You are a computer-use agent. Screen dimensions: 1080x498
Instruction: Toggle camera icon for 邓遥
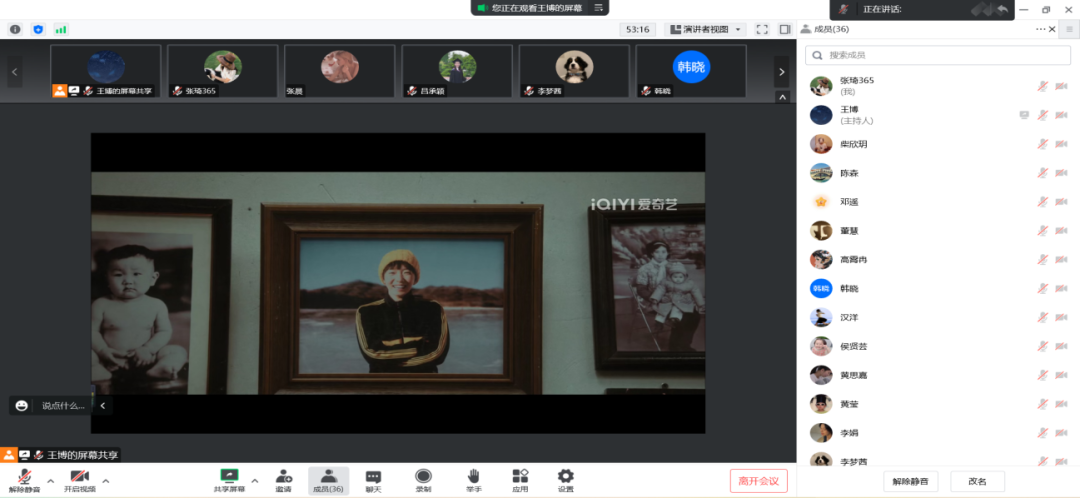pos(1061,202)
